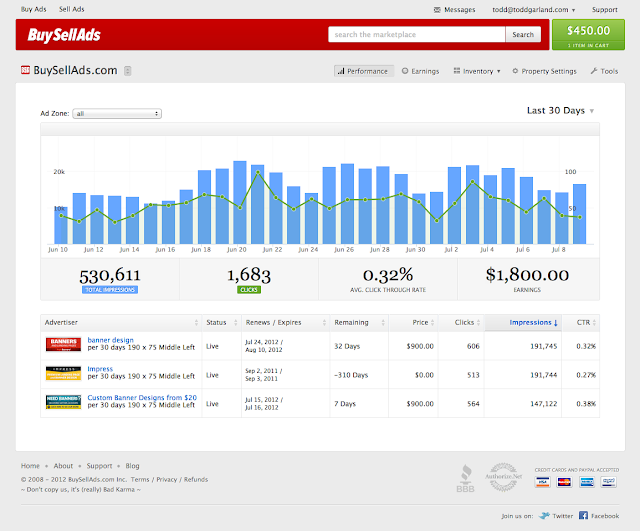Open the Impress advertiser link
640x531 pixels.
coord(100,369)
